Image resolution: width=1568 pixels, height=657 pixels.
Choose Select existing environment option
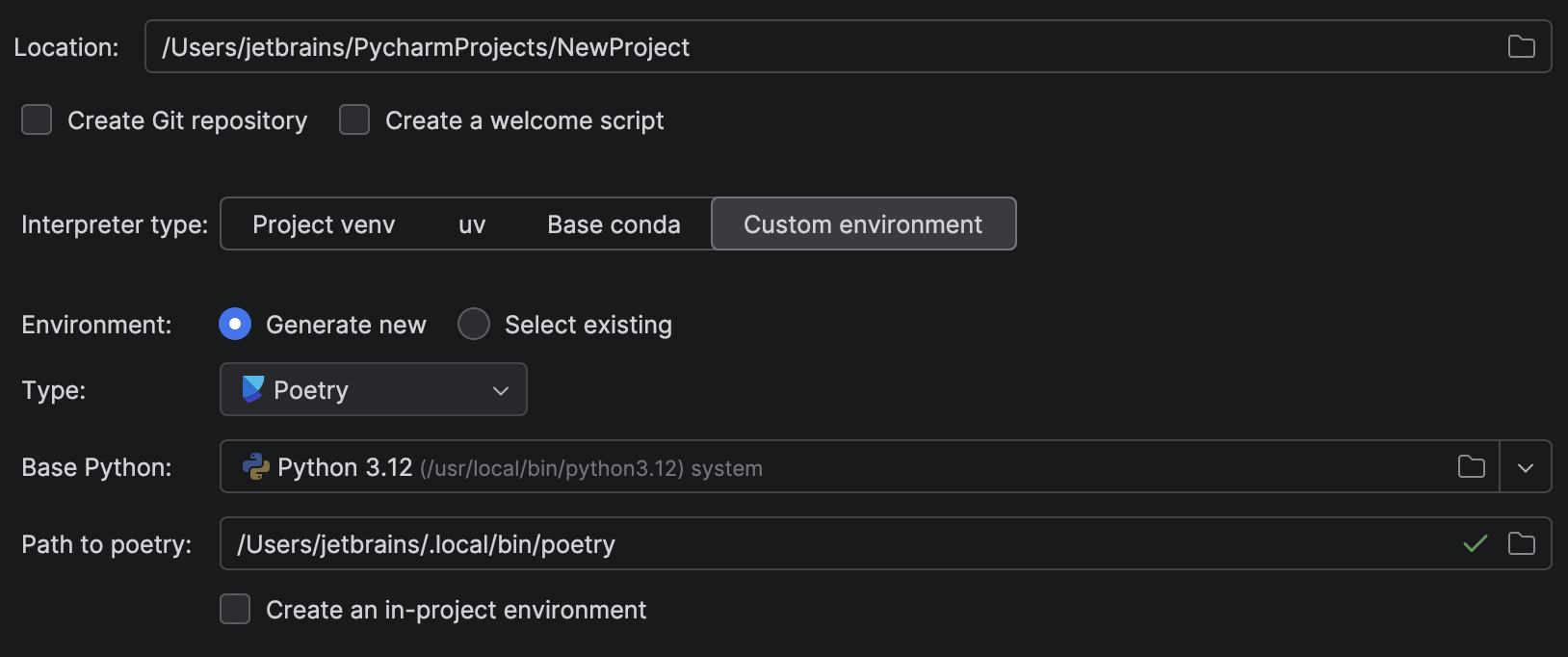click(473, 325)
